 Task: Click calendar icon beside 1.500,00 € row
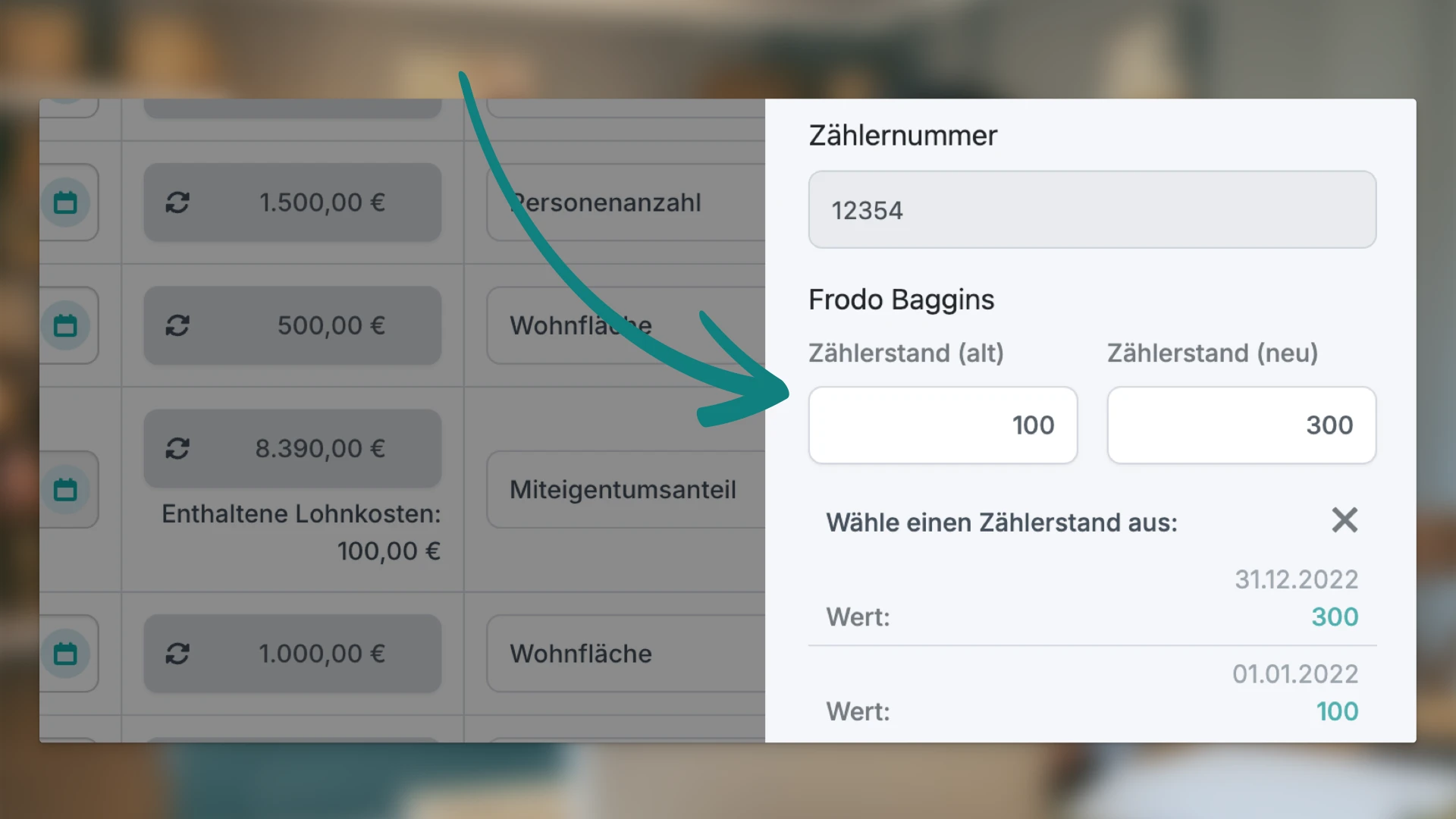[x=65, y=202]
